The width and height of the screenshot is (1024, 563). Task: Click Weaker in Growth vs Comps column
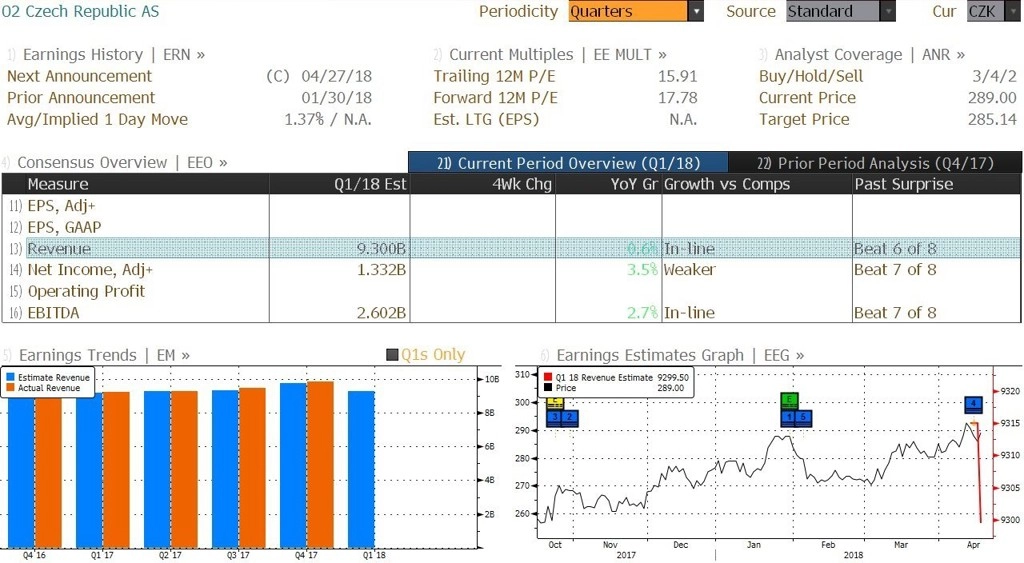tap(690, 270)
